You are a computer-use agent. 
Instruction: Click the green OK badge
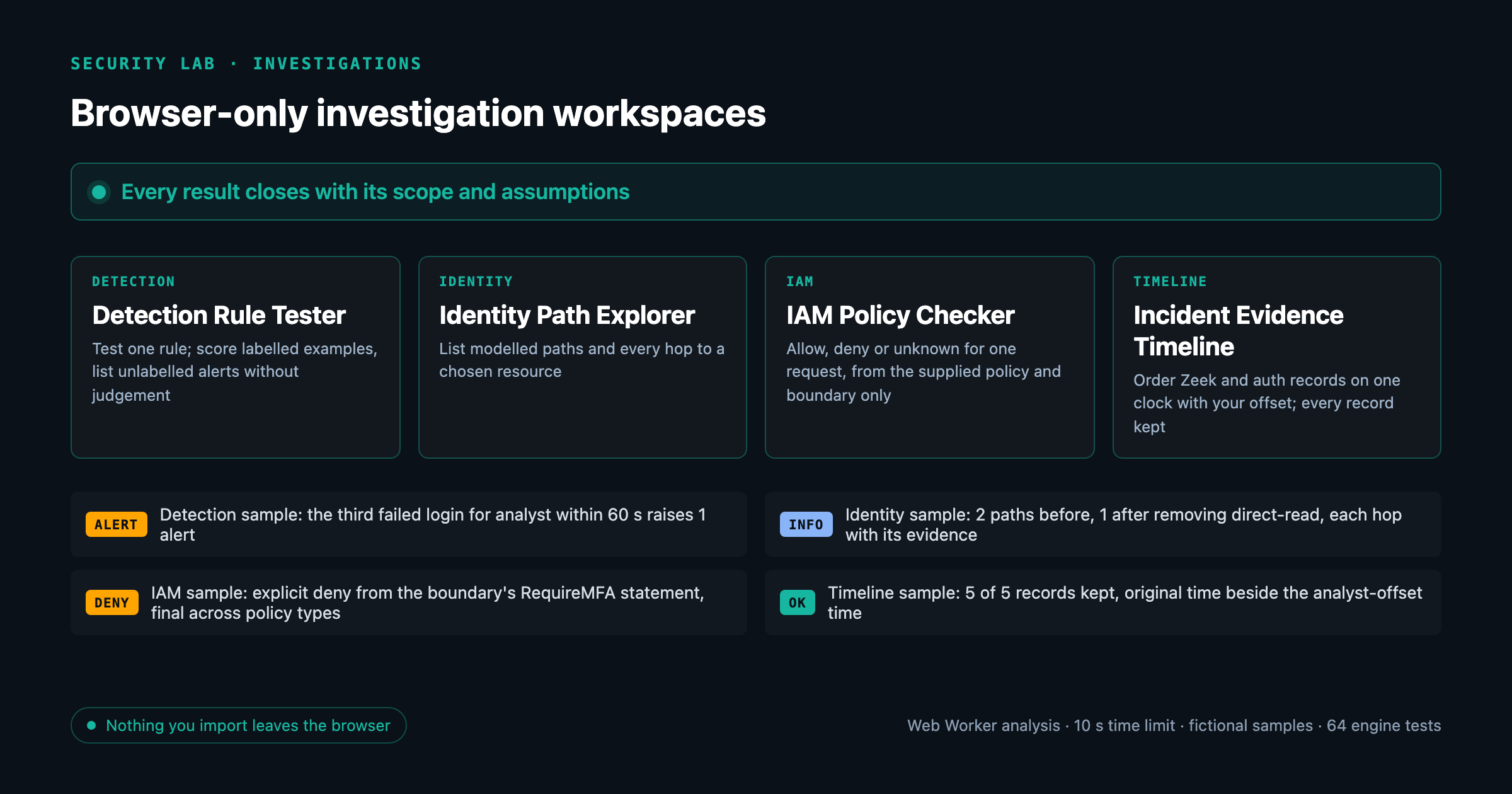797,602
